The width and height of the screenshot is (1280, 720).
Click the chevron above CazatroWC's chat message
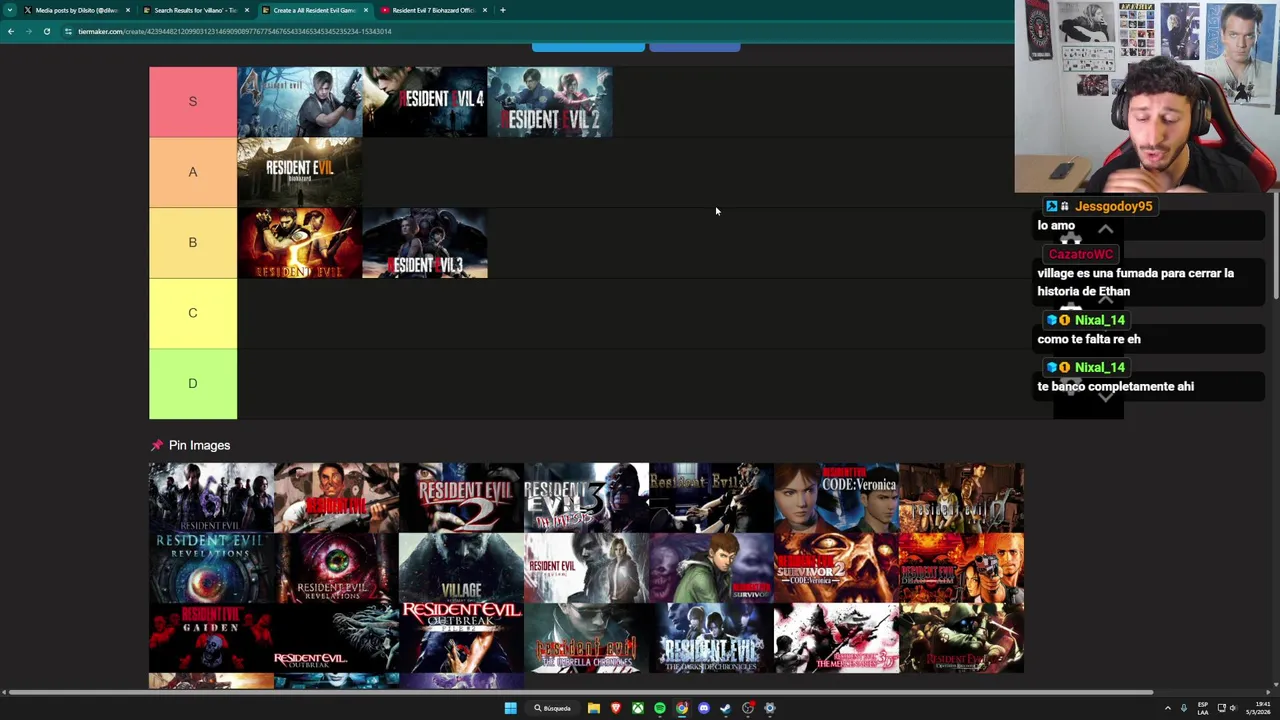coord(1105,230)
